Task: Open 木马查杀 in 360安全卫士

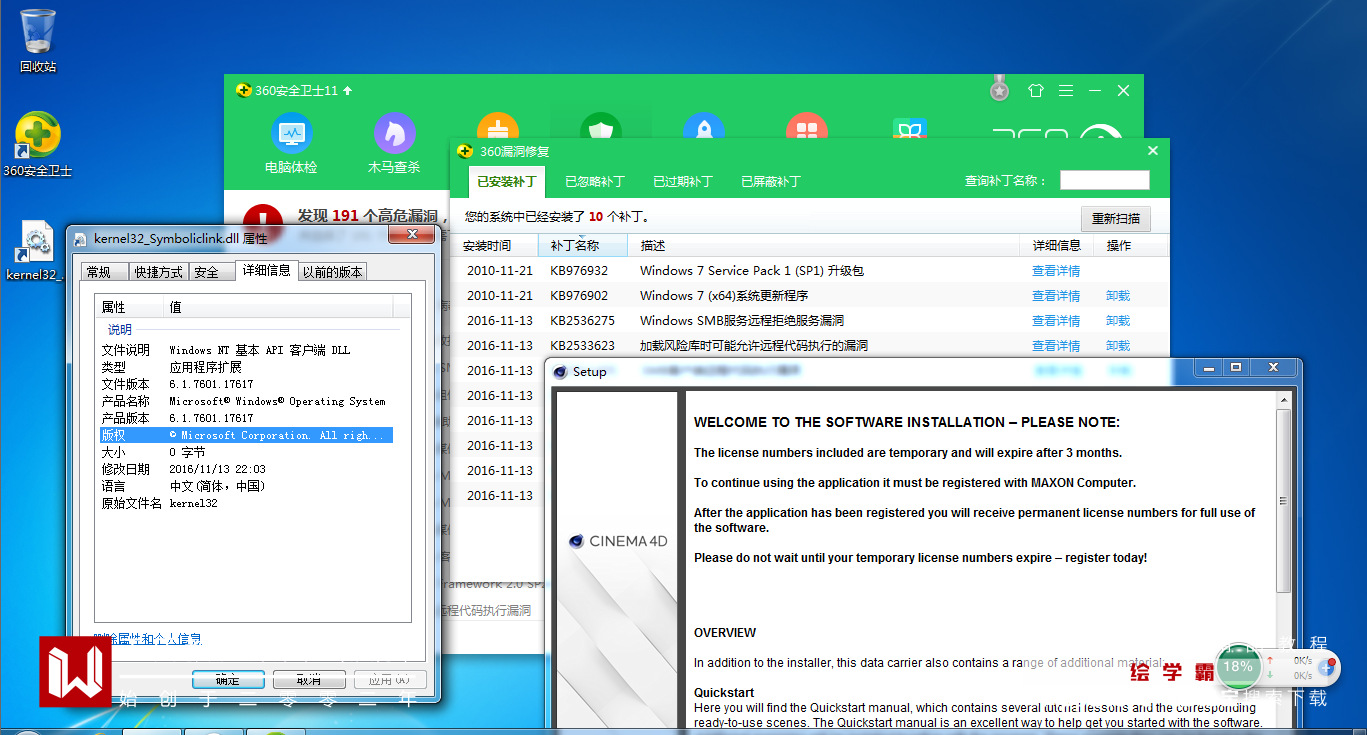Action: click(394, 144)
